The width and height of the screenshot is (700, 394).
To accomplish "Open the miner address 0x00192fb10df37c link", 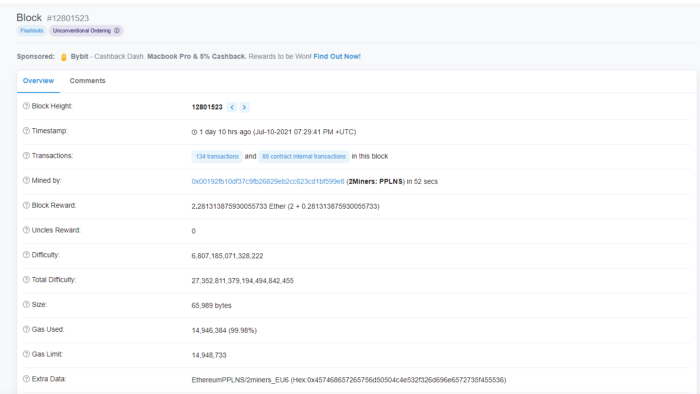I will tap(268, 182).
